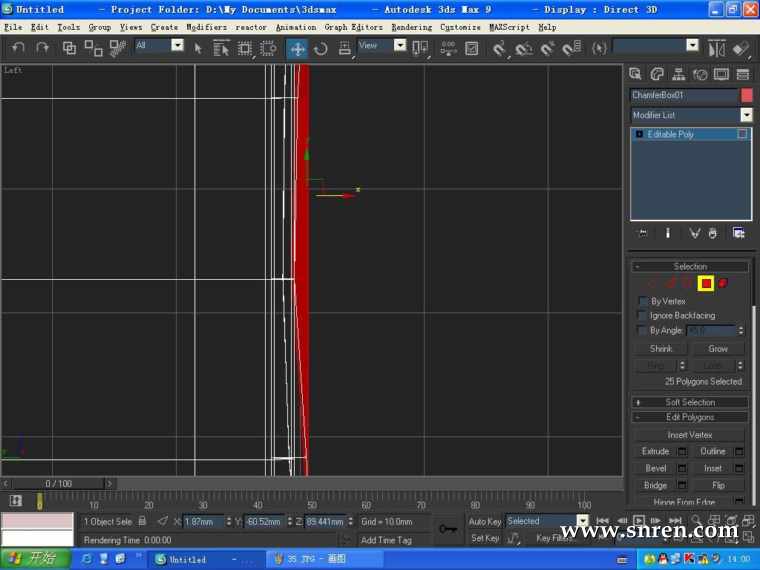Activate the Unlink Selection tool
This screenshot has width=760, height=570.
(93, 48)
